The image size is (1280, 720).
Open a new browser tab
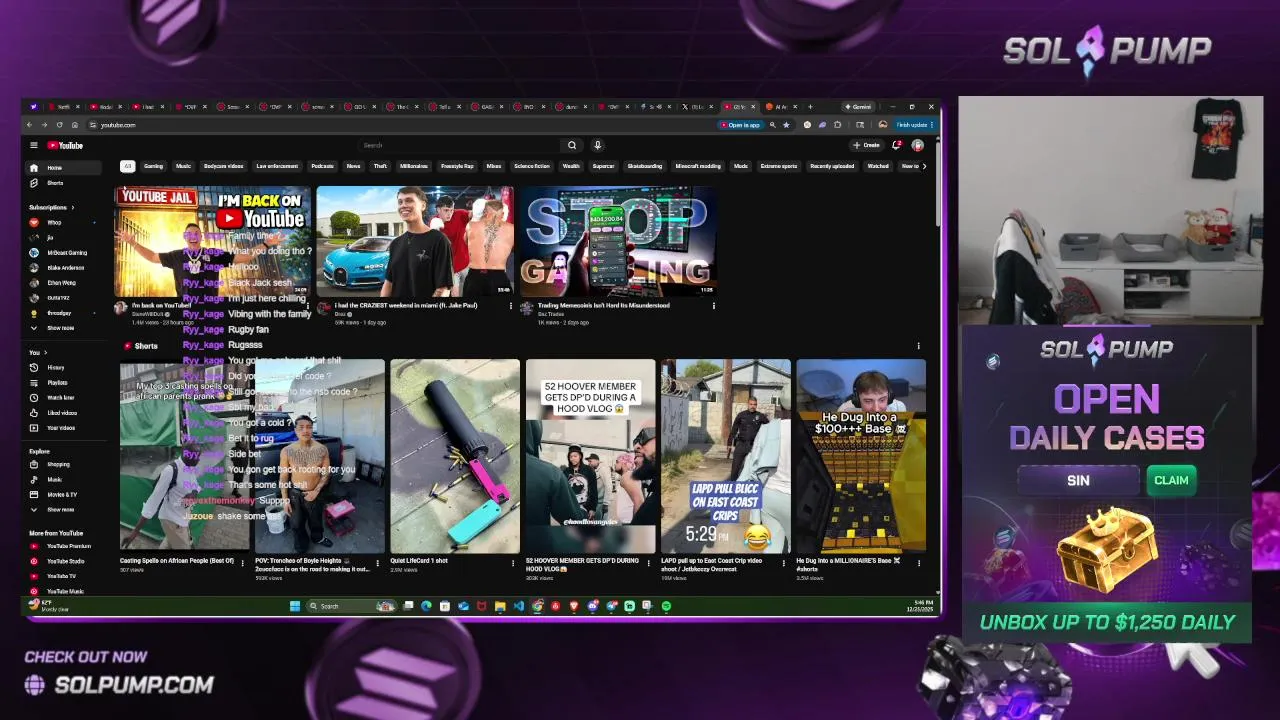810,106
